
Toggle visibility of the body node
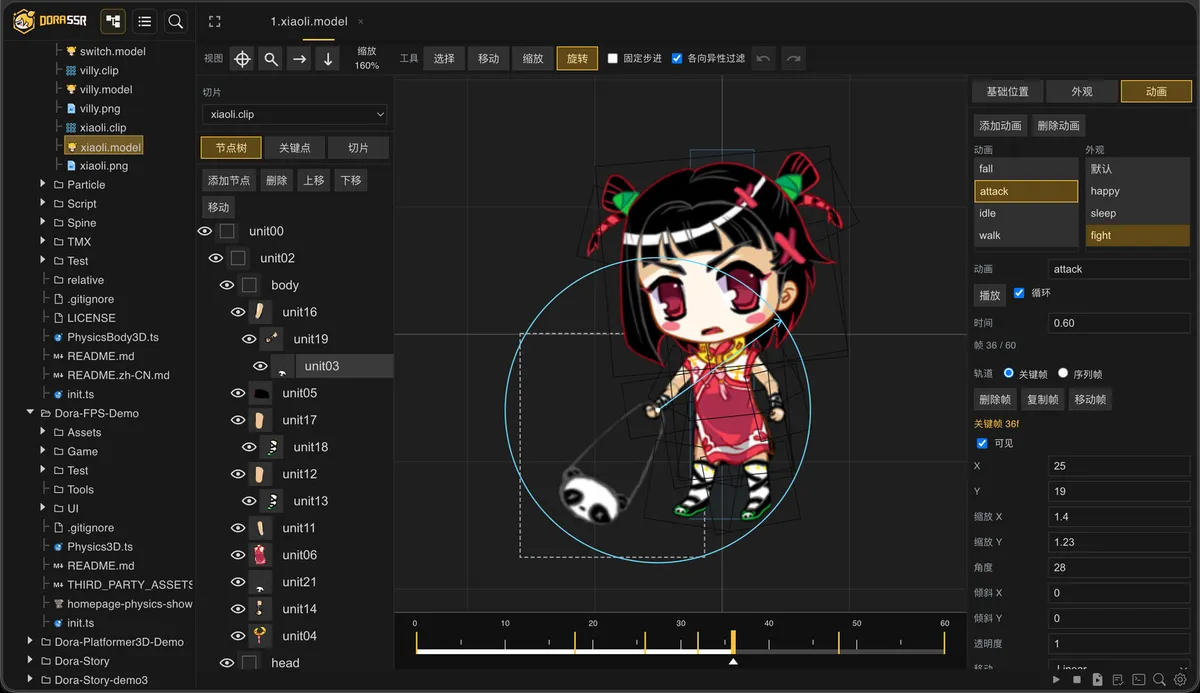point(227,285)
